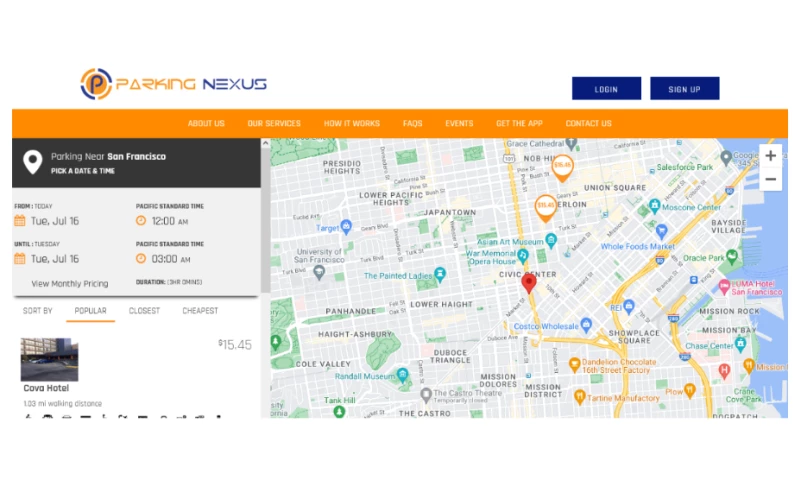Click the Asian Art Museum map marker
Screen dimensions: 800x480
coord(551,240)
